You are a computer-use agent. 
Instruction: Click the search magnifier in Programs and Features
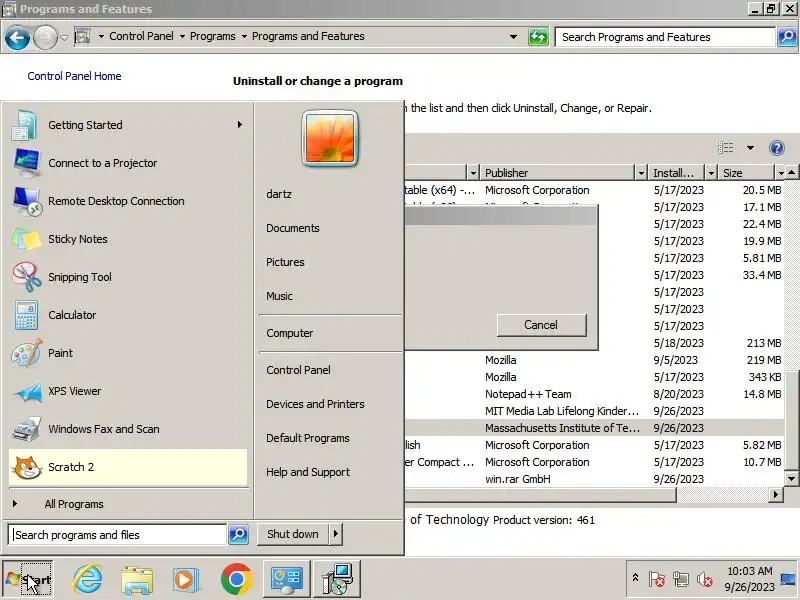click(x=787, y=37)
